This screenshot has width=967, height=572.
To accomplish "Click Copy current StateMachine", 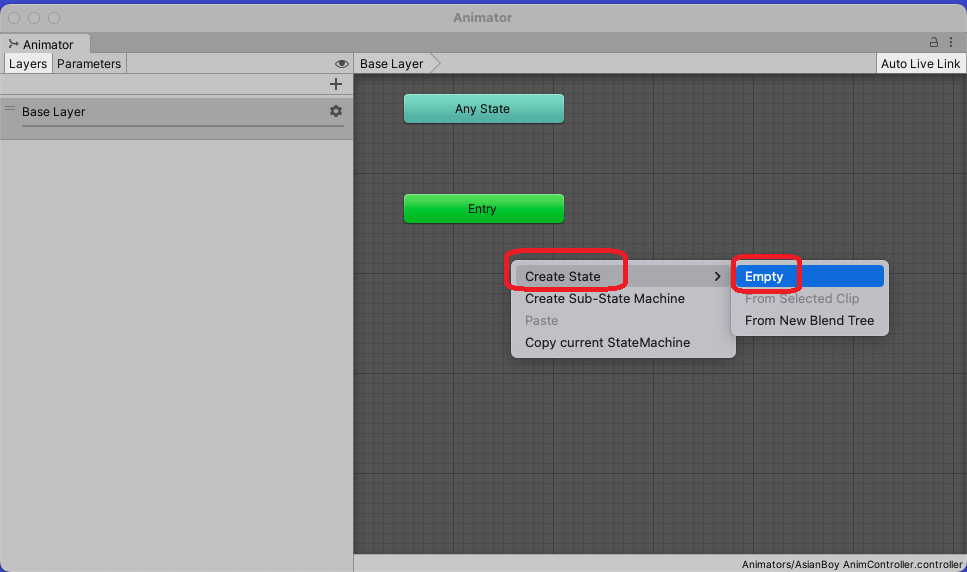I will [x=607, y=343].
